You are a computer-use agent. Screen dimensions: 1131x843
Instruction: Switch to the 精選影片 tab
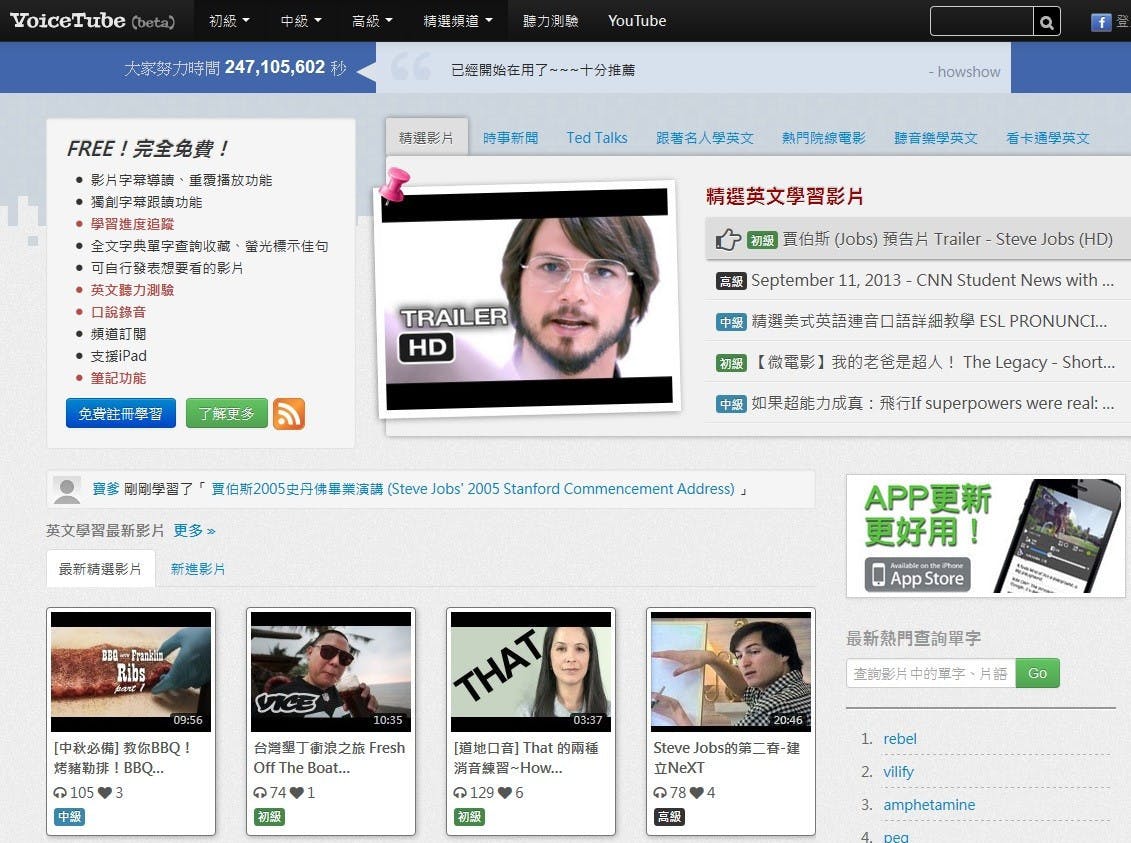coord(426,137)
